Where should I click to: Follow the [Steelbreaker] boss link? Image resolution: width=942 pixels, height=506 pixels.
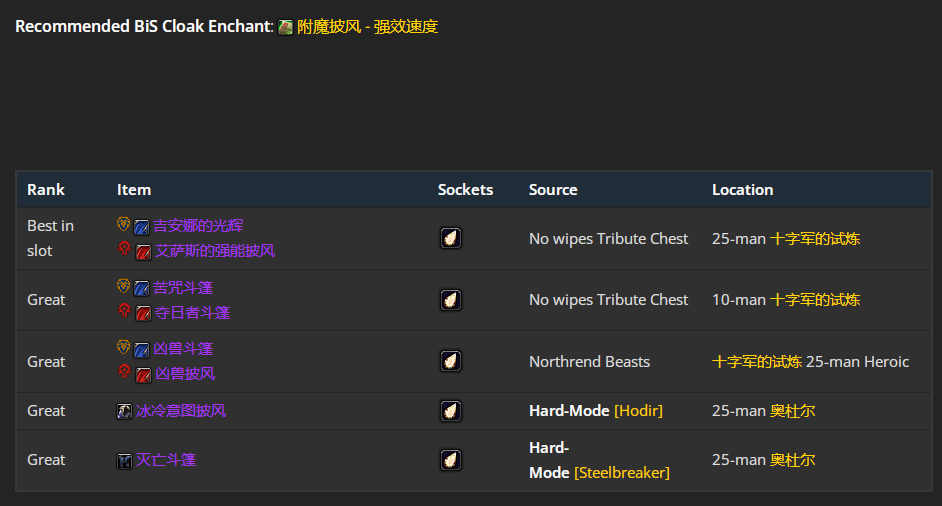coord(622,472)
